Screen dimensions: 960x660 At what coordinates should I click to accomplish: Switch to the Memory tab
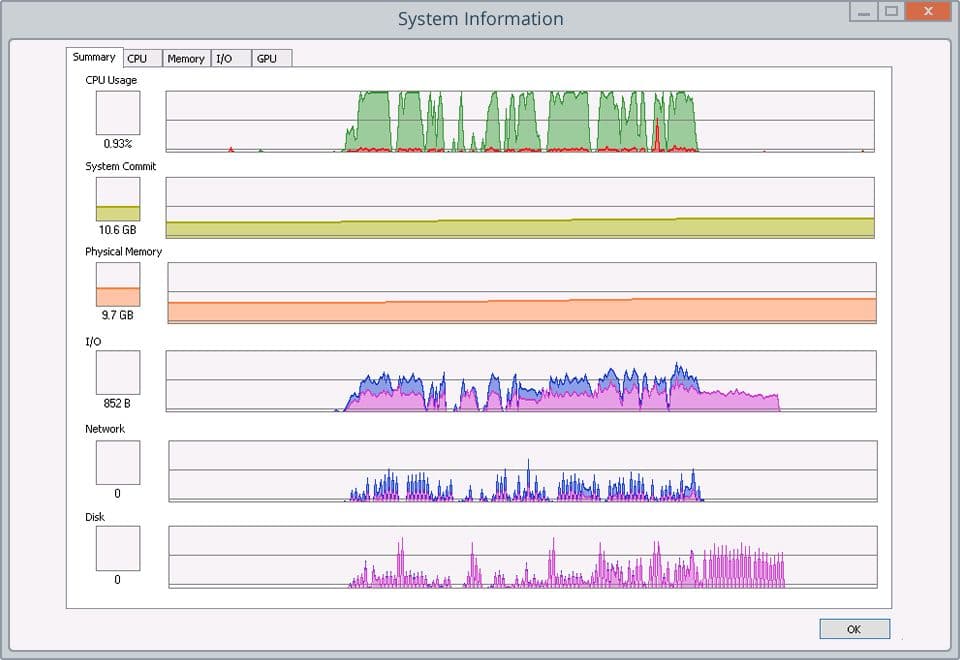click(x=186, y=58)
